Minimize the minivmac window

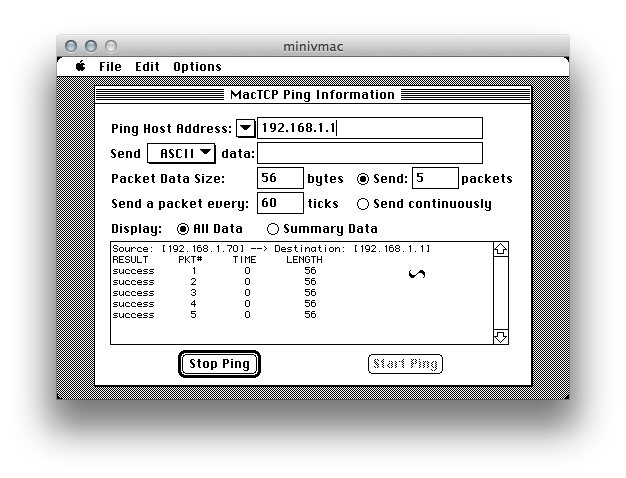pyautogui.click(x=91, y=46)
